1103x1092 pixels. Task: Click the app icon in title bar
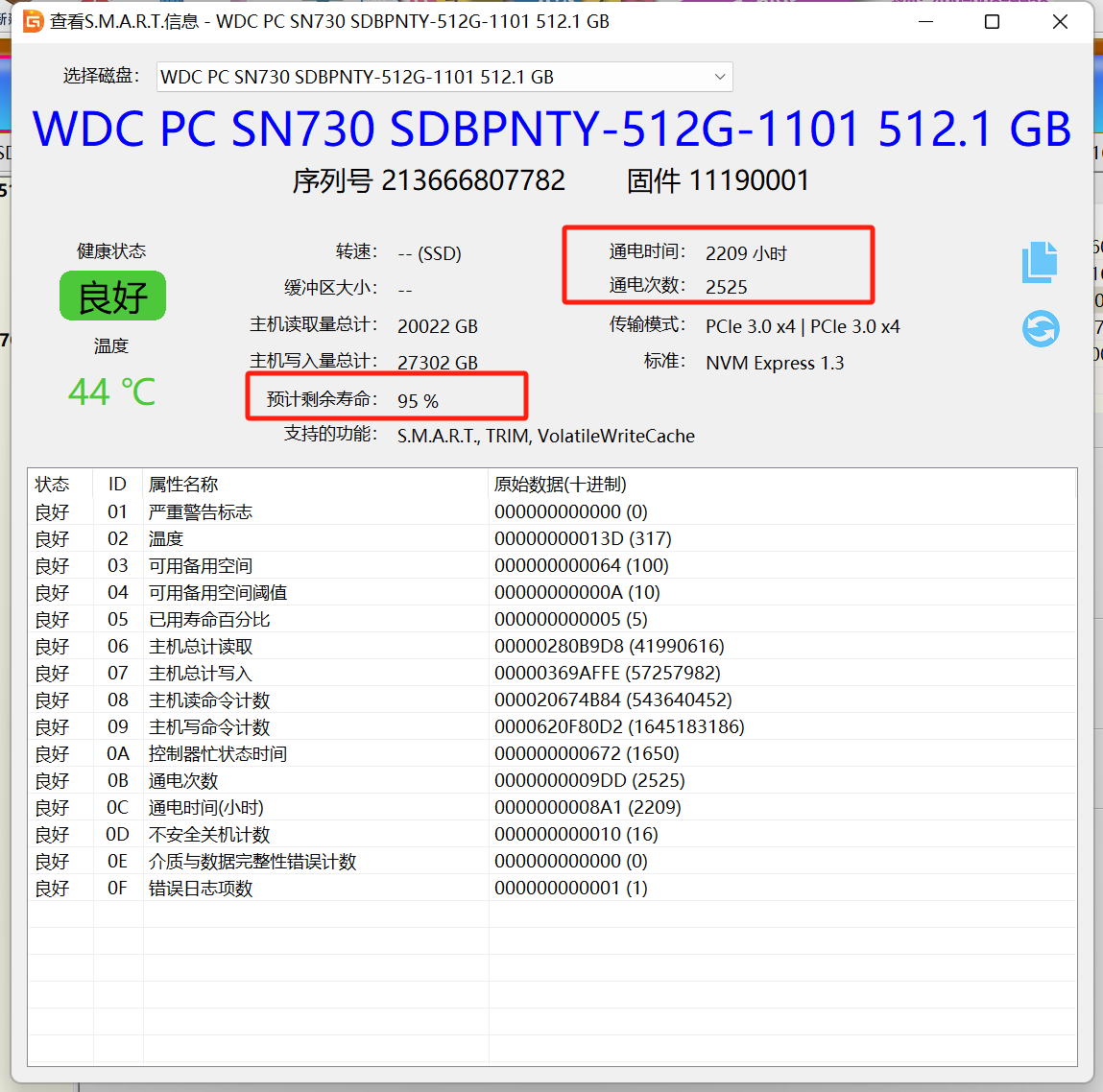click(33, 22)
